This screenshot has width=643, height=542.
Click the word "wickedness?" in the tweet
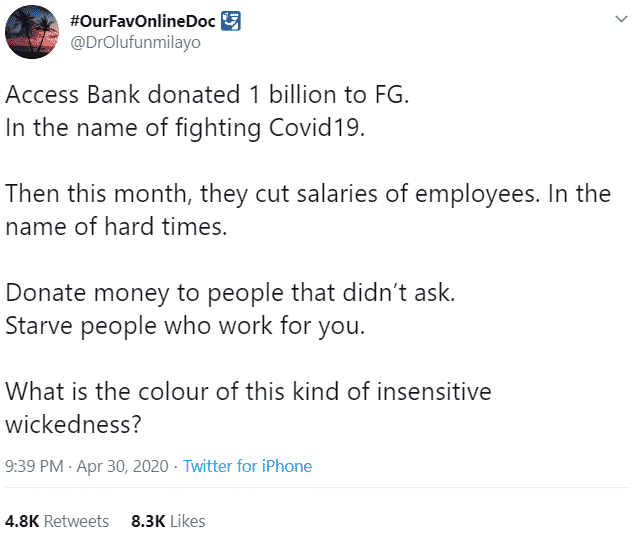click(74, 423)
